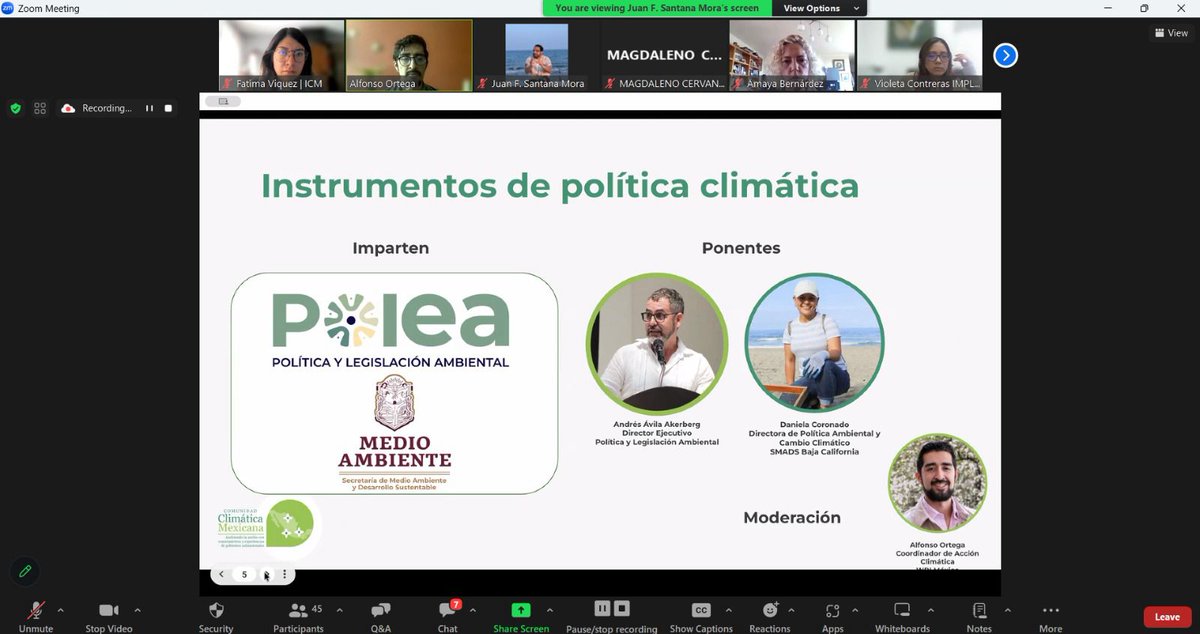
Task: Open the View menu in the top corner
Action: point(1170,32)
